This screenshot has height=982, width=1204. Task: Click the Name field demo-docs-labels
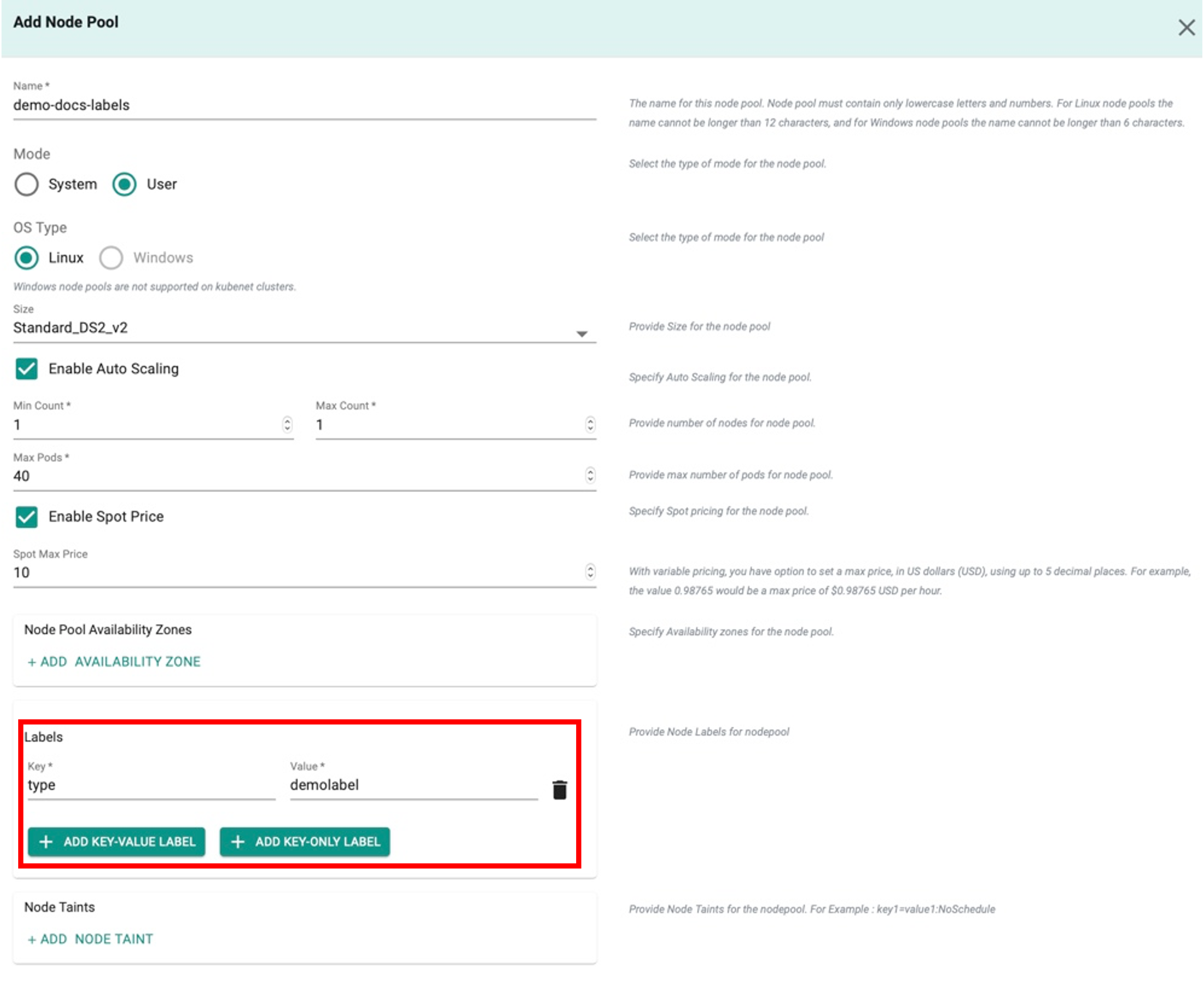304,105
